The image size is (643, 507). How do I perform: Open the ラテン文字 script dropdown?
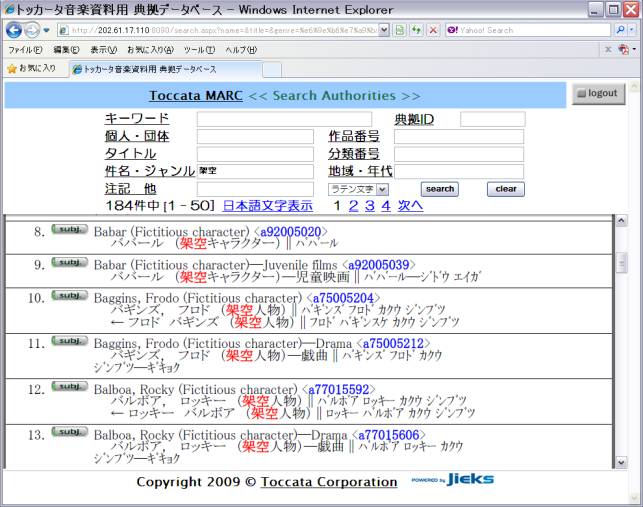[358, 189]
